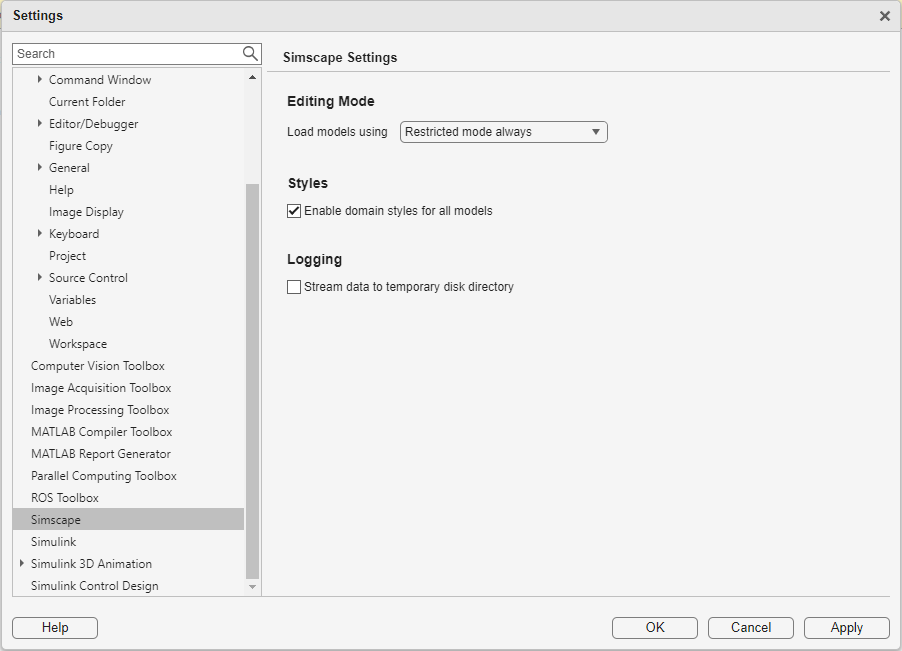The width and height of the screenshot is (902, 651).
Task: Open the Load models using dropdown
Action: tap(503, 132)
